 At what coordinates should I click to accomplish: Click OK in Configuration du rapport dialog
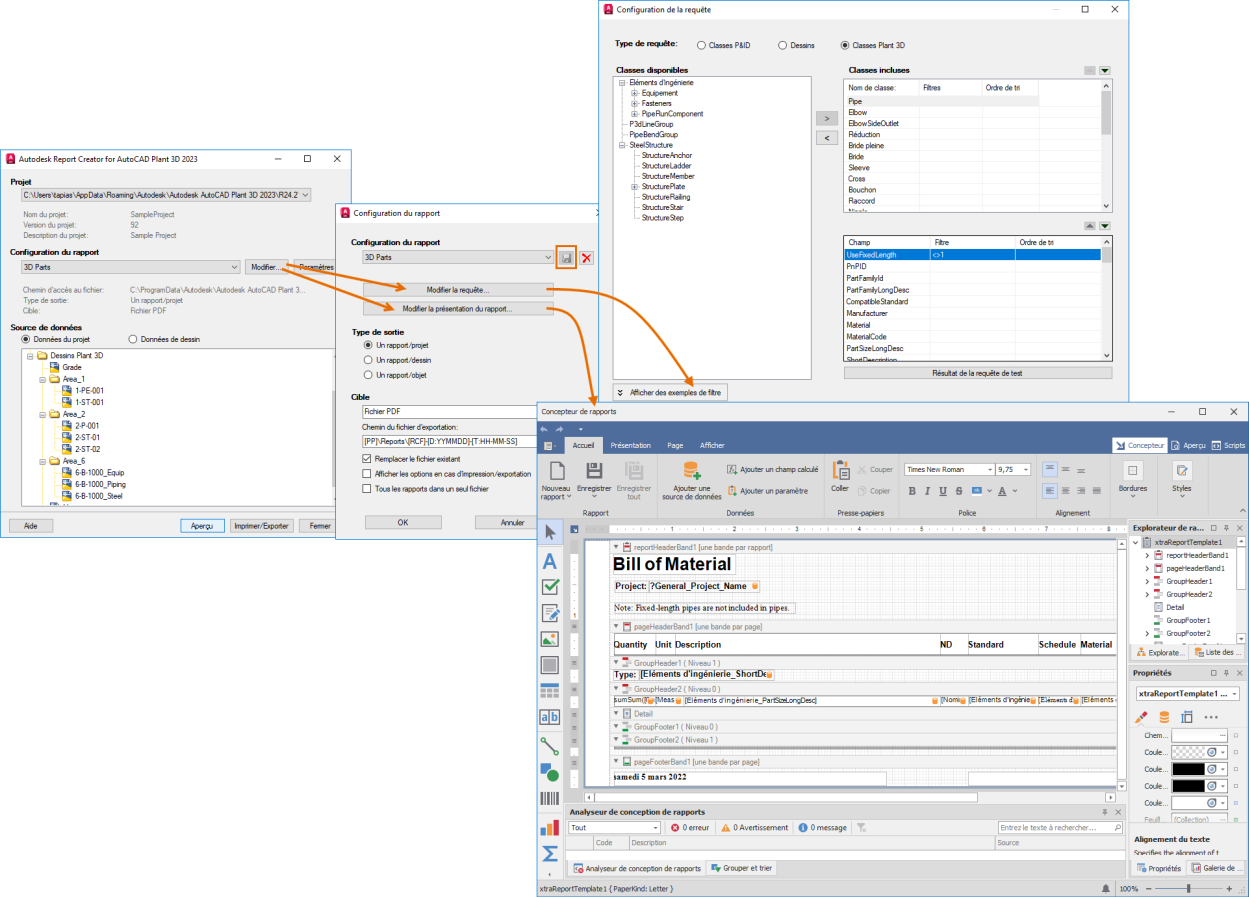403,522
